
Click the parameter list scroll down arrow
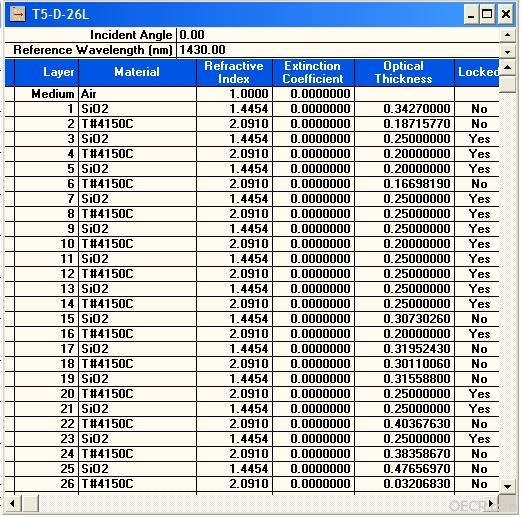(x=508, y=51)
